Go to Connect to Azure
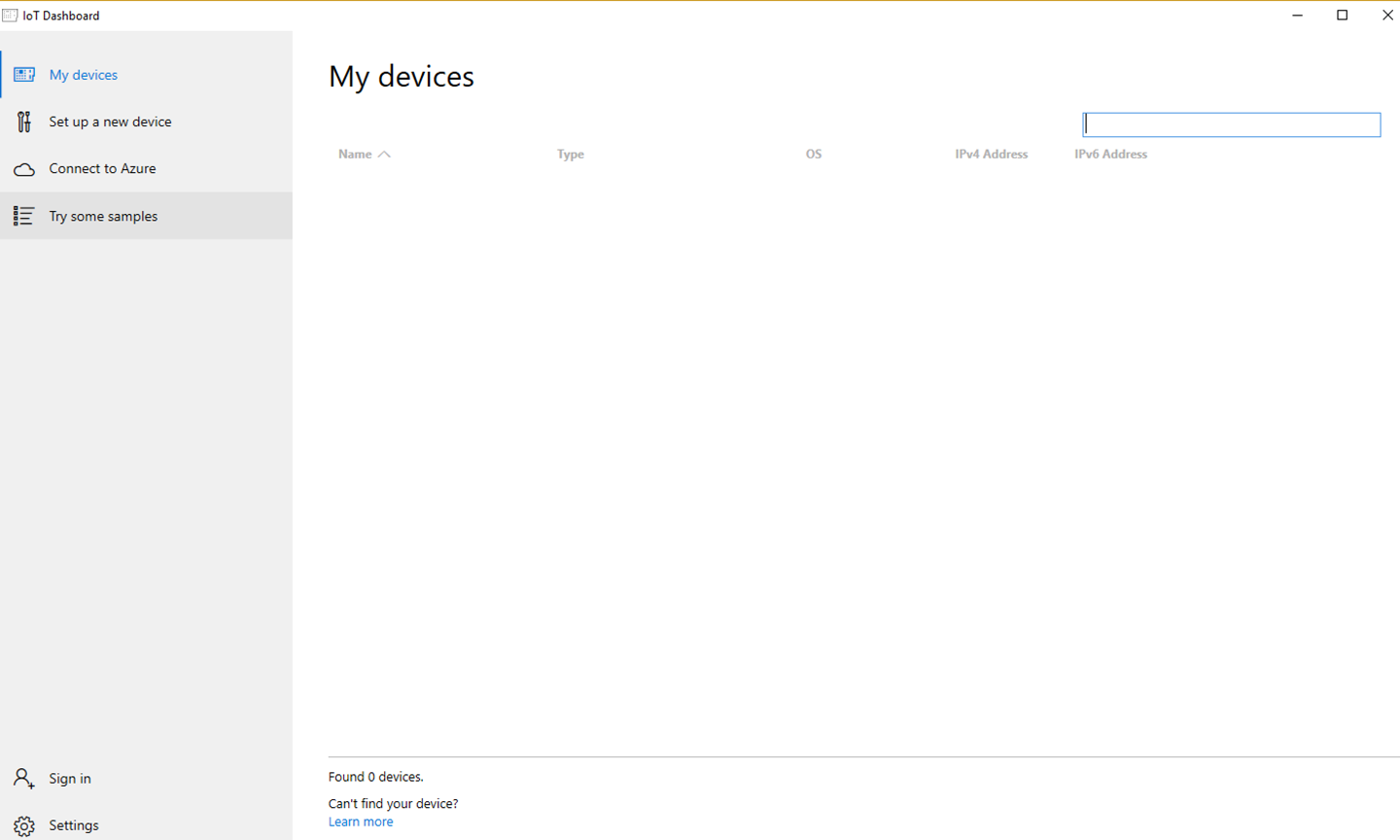 (x=102, y=168)
